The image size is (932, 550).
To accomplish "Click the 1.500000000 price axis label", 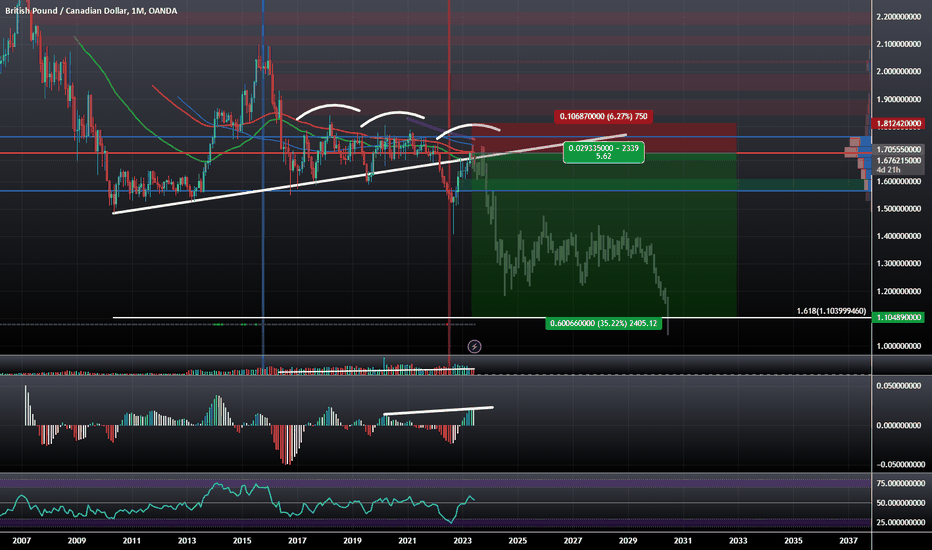I will click(898, 209).
